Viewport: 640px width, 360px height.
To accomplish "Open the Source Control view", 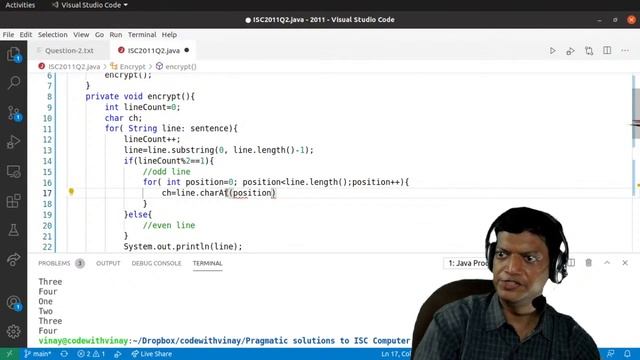I will point(13,113).
